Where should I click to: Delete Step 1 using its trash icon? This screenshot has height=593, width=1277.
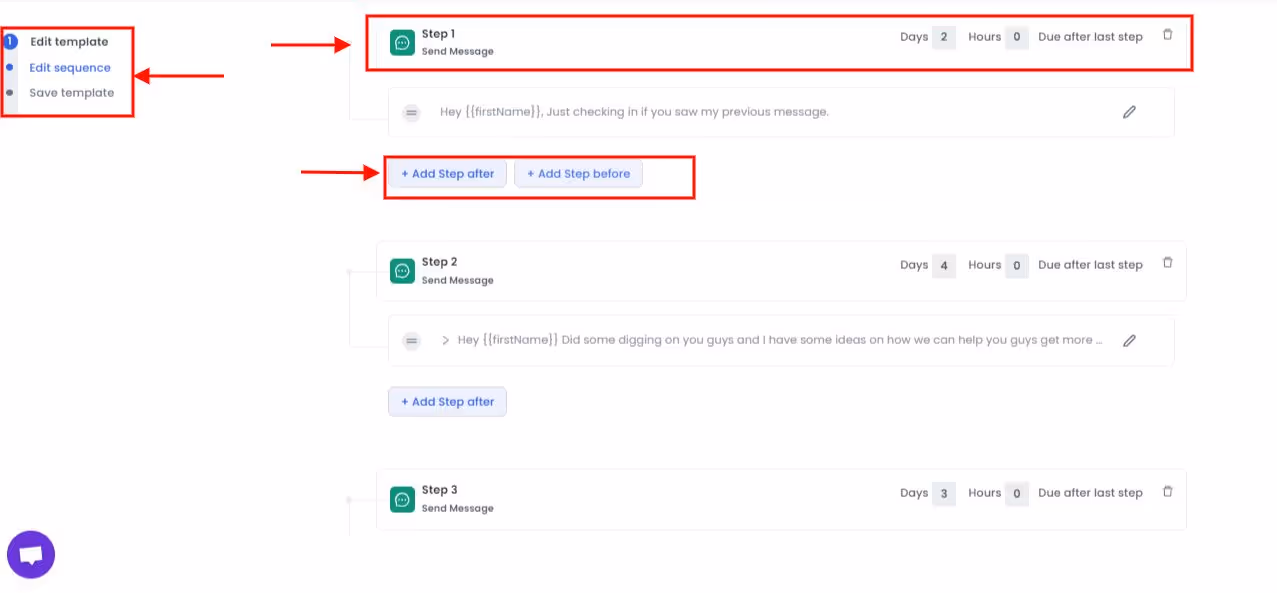pyautogui.click(x=1167, y=34)
